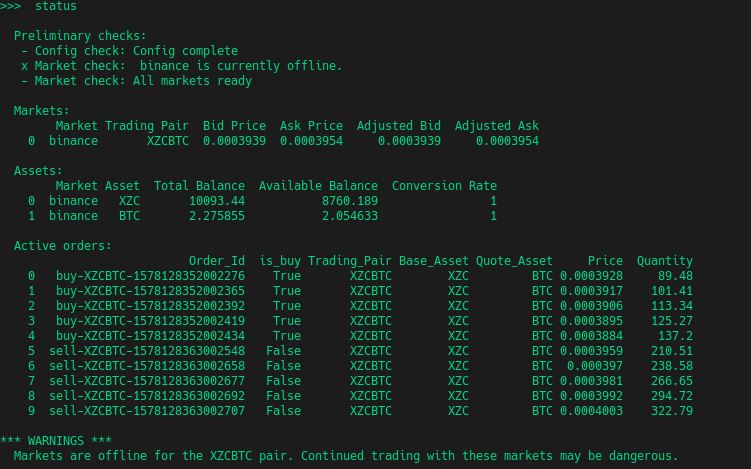Select order quantity 125.27
This screenshot has height=469, width=751.
[672, 321]
